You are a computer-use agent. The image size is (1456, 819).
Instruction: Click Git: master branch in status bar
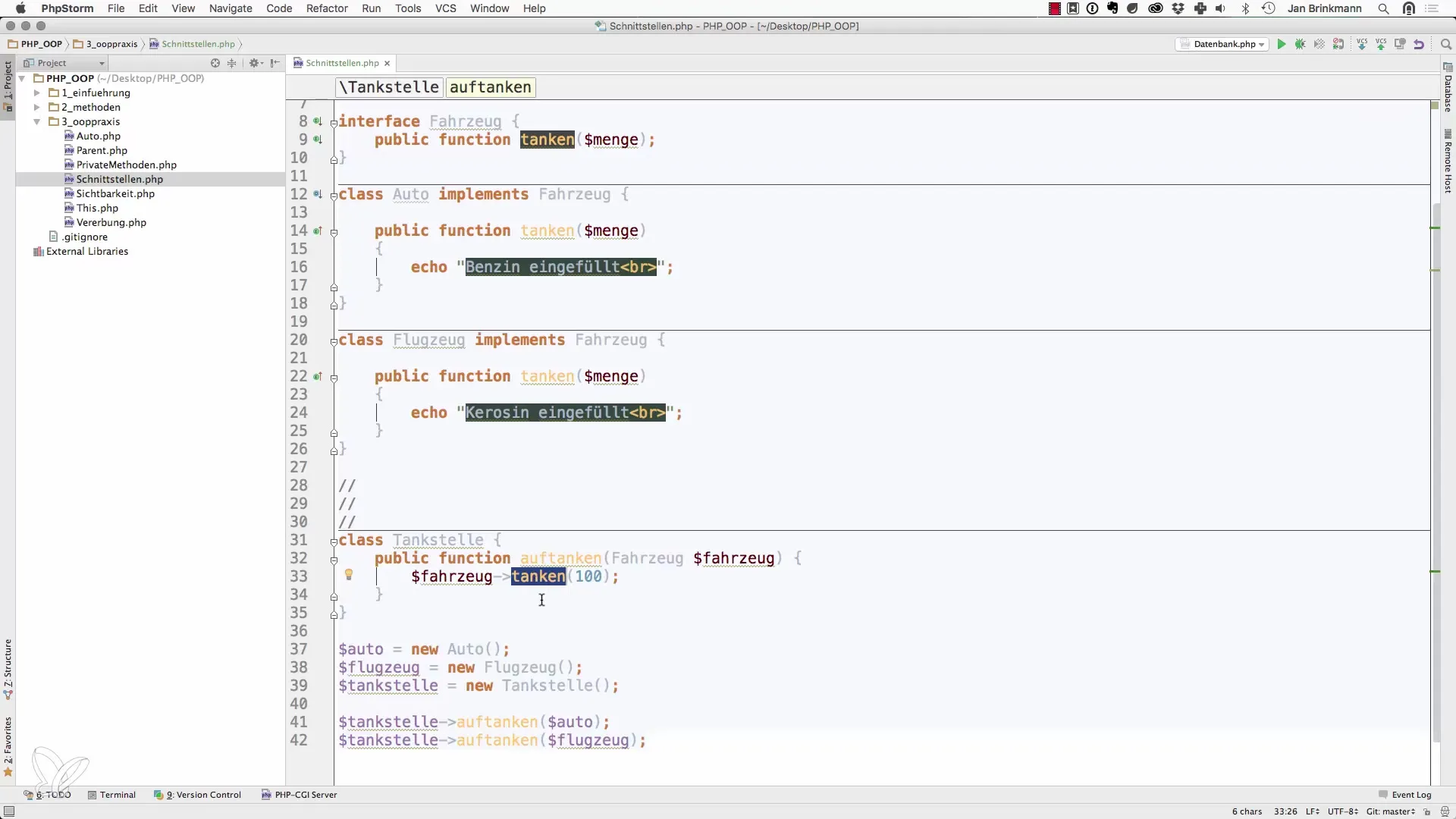pos(1391,811)
